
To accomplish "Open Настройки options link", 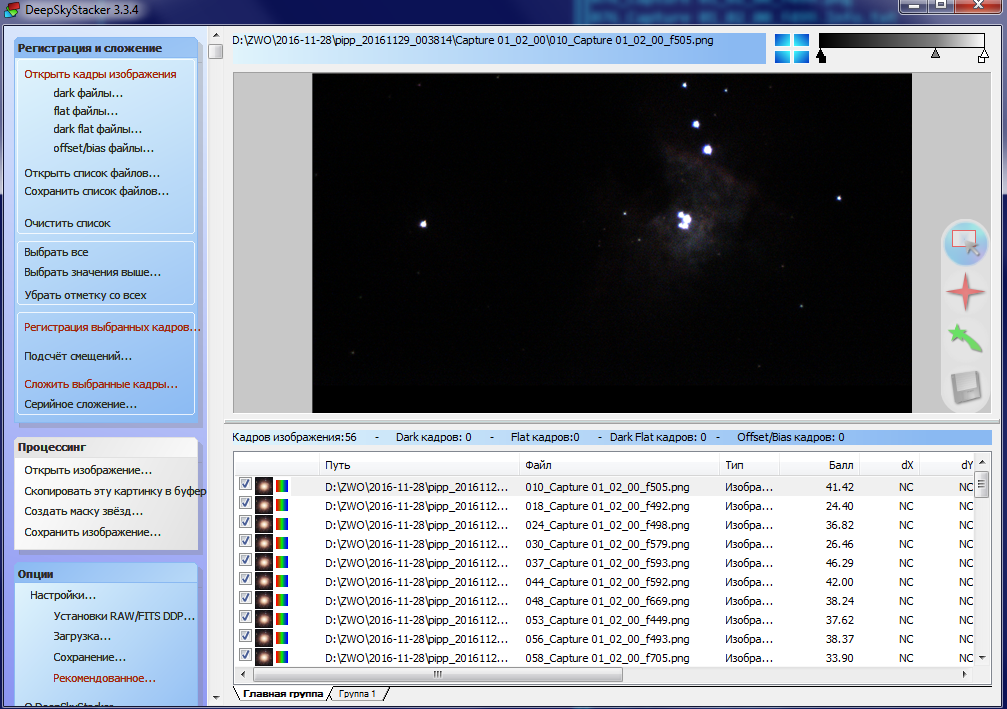I will 63,595.
